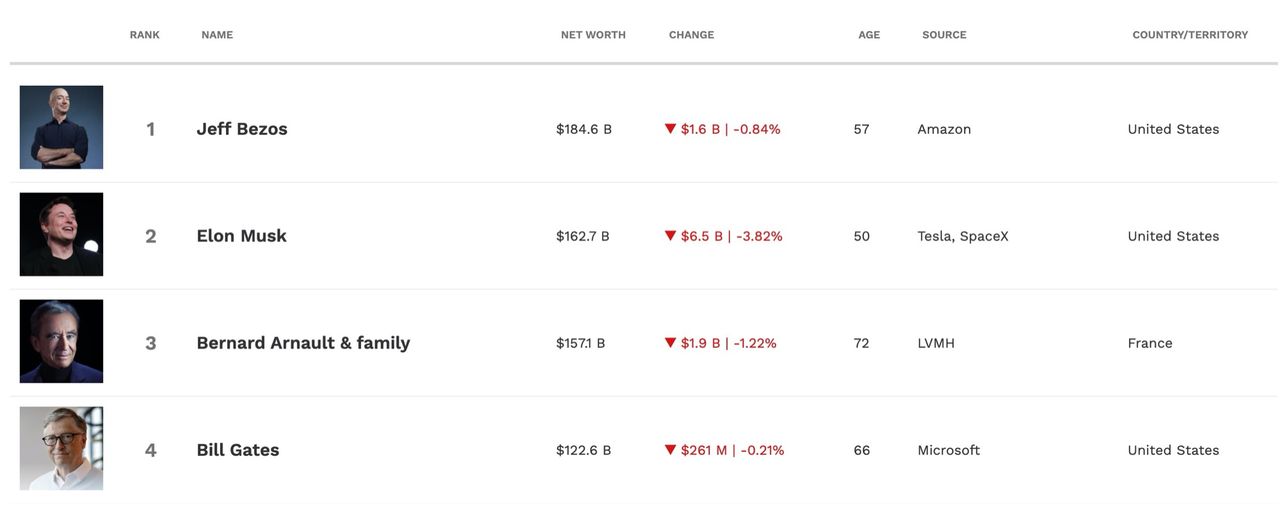Sort by NET WORTH column header
The height and width of the screenshot is (507, 1280).
point(593,35)
